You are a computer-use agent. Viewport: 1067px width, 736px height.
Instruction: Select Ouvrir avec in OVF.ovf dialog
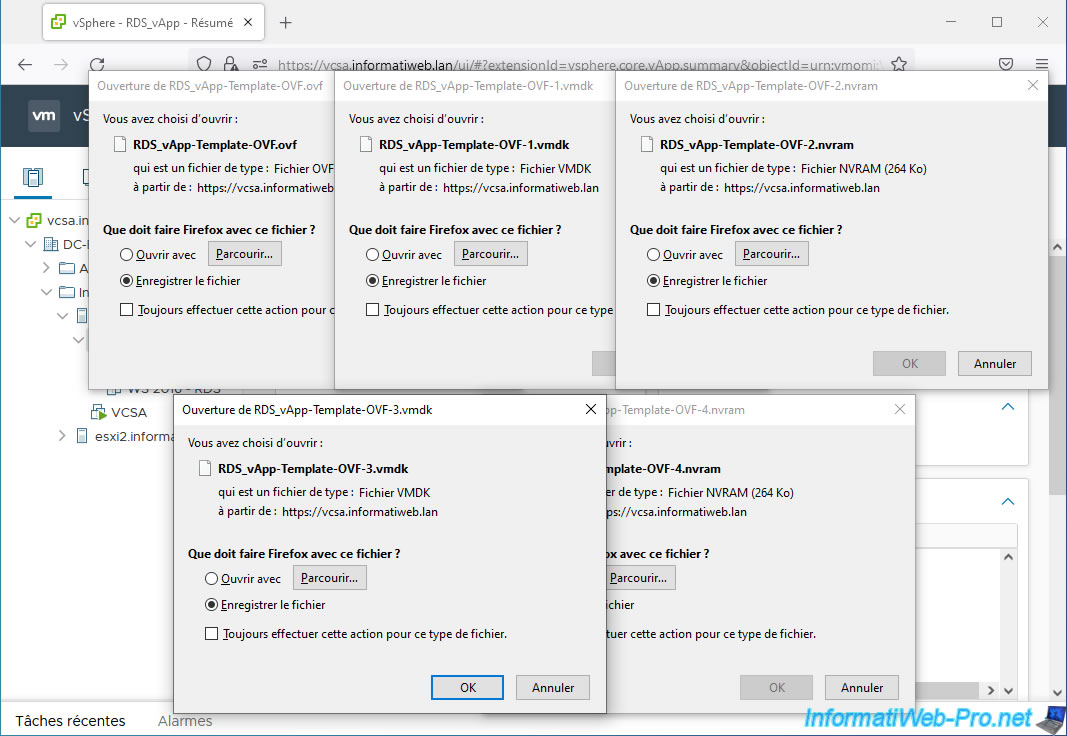click(126, 254)
